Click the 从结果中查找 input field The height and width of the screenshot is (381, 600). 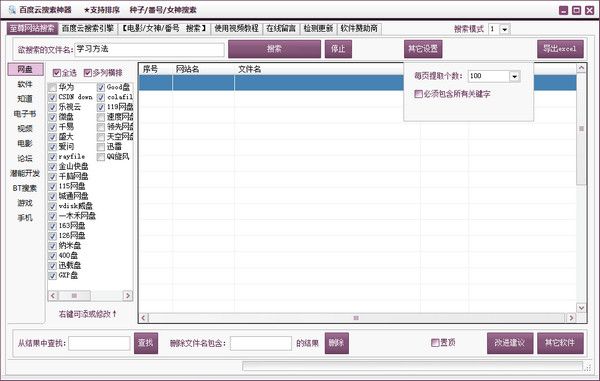pos(99,343)
